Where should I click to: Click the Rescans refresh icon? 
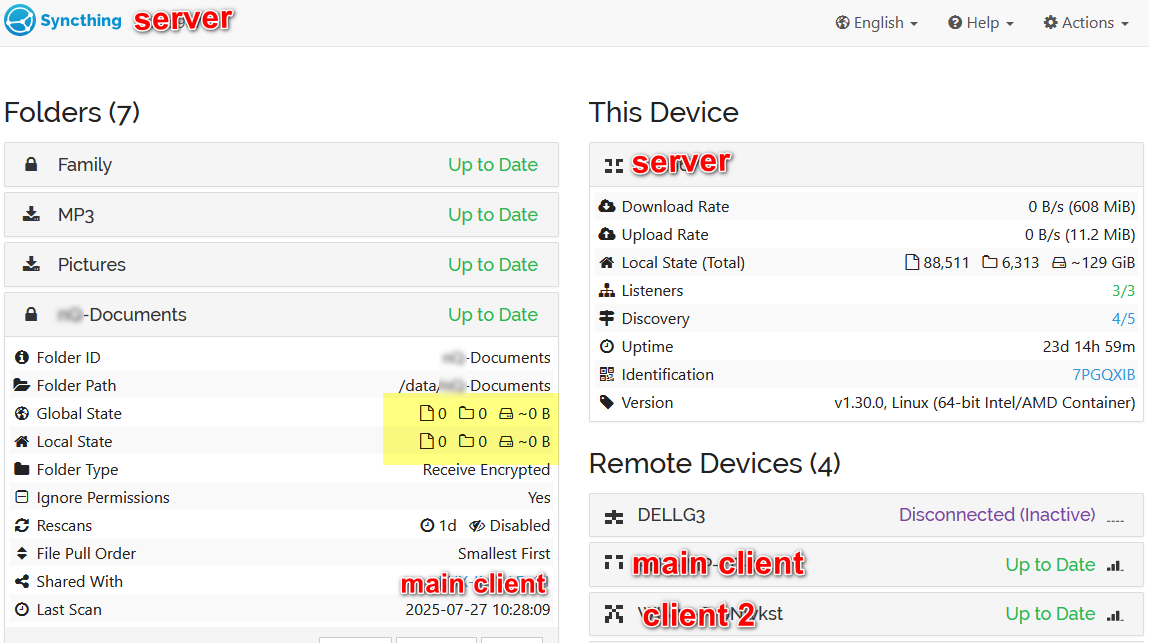(x=22, y=526)
